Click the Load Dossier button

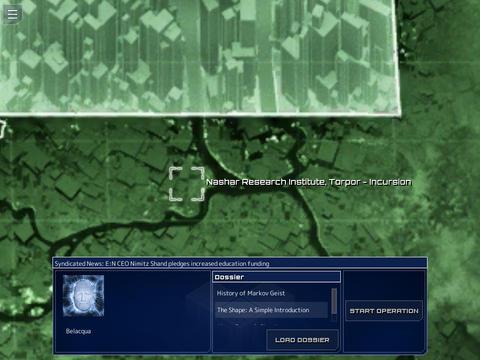coord(302,340)
